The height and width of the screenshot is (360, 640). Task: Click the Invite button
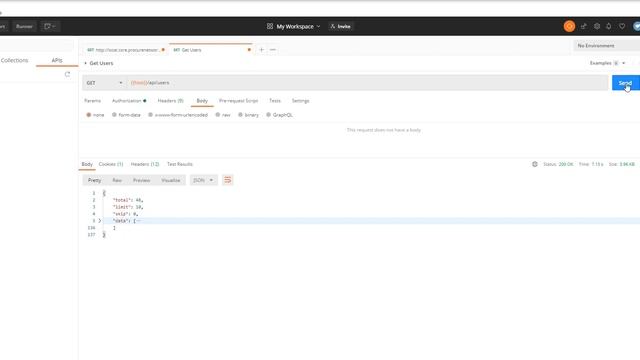[340, 27]
